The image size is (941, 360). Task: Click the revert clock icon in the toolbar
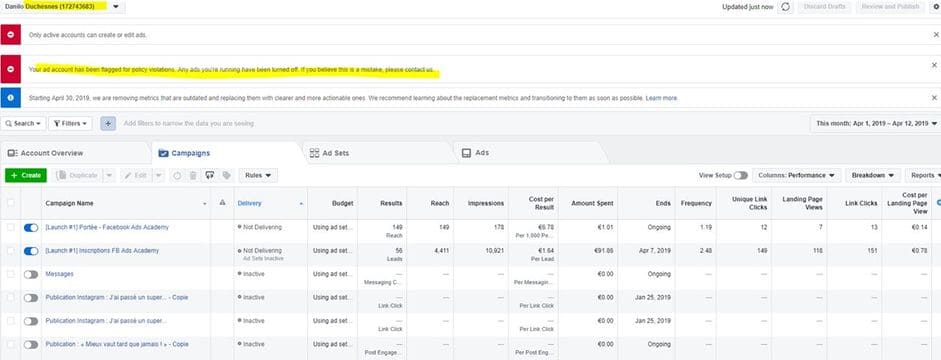pos(177,176)
